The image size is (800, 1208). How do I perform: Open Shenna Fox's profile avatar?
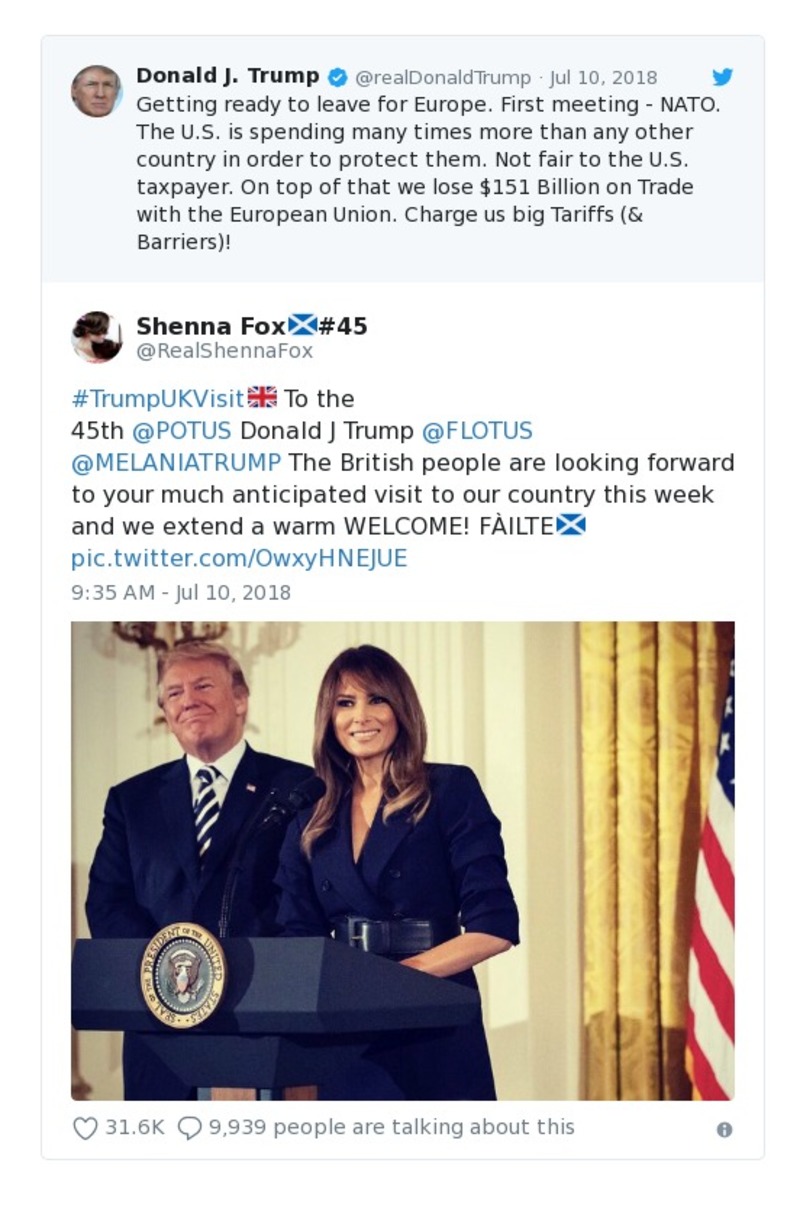[97, 335]
